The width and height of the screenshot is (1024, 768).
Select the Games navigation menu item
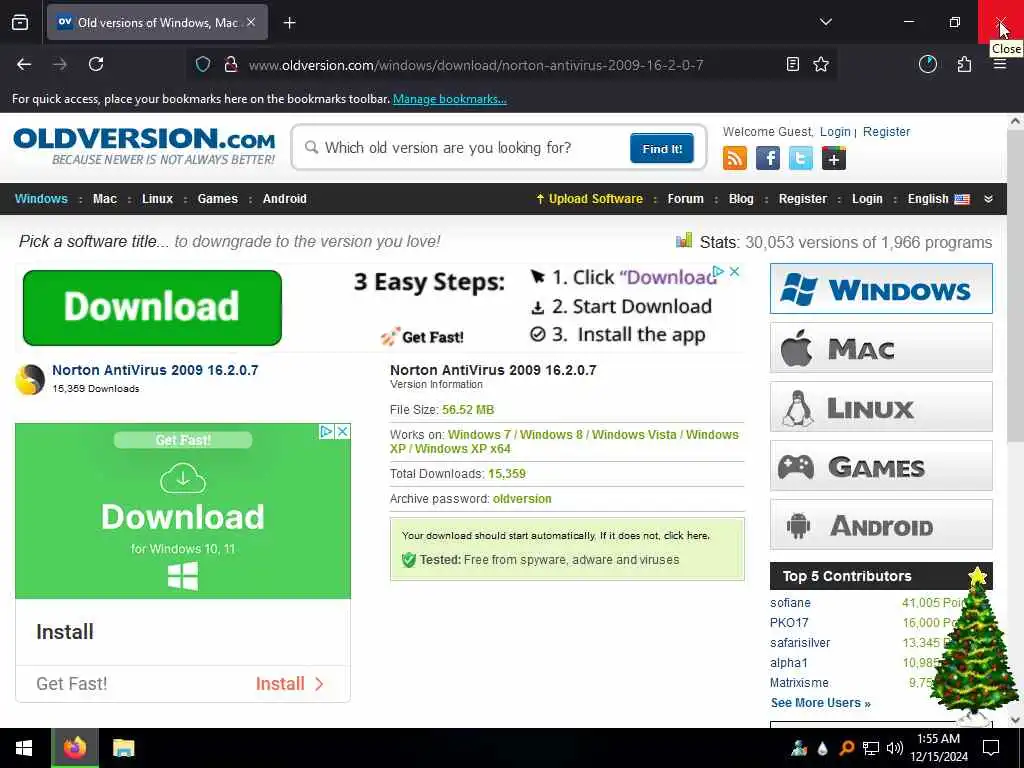pyautogui.click(x=217, y=199)
